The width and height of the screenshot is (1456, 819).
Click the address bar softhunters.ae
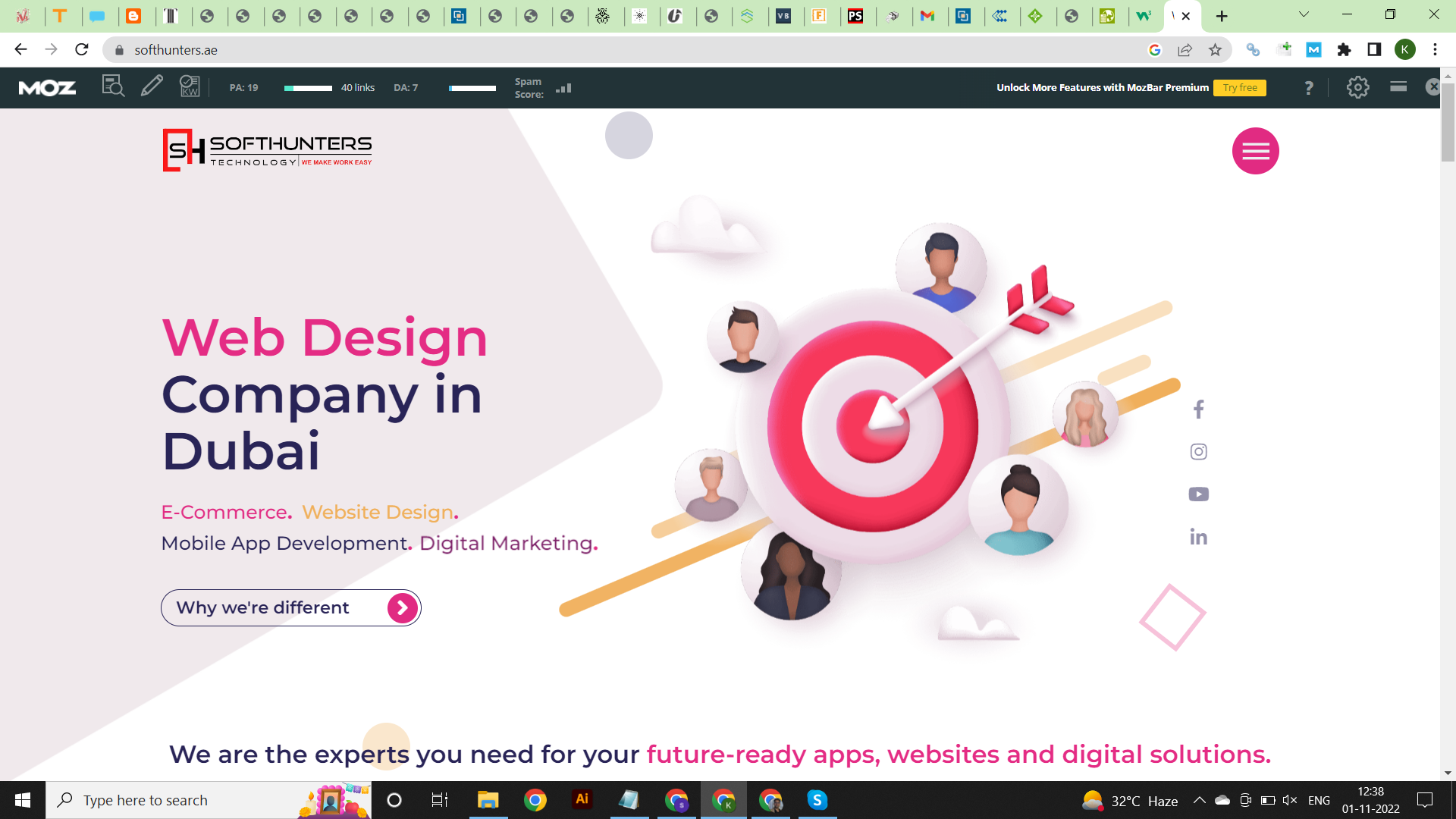point(176,50)
